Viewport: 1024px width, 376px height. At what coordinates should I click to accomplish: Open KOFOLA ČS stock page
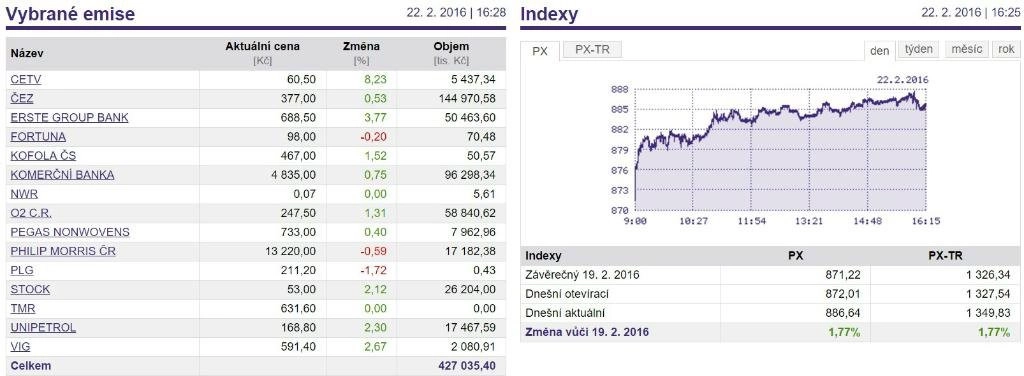click(43, 155)
